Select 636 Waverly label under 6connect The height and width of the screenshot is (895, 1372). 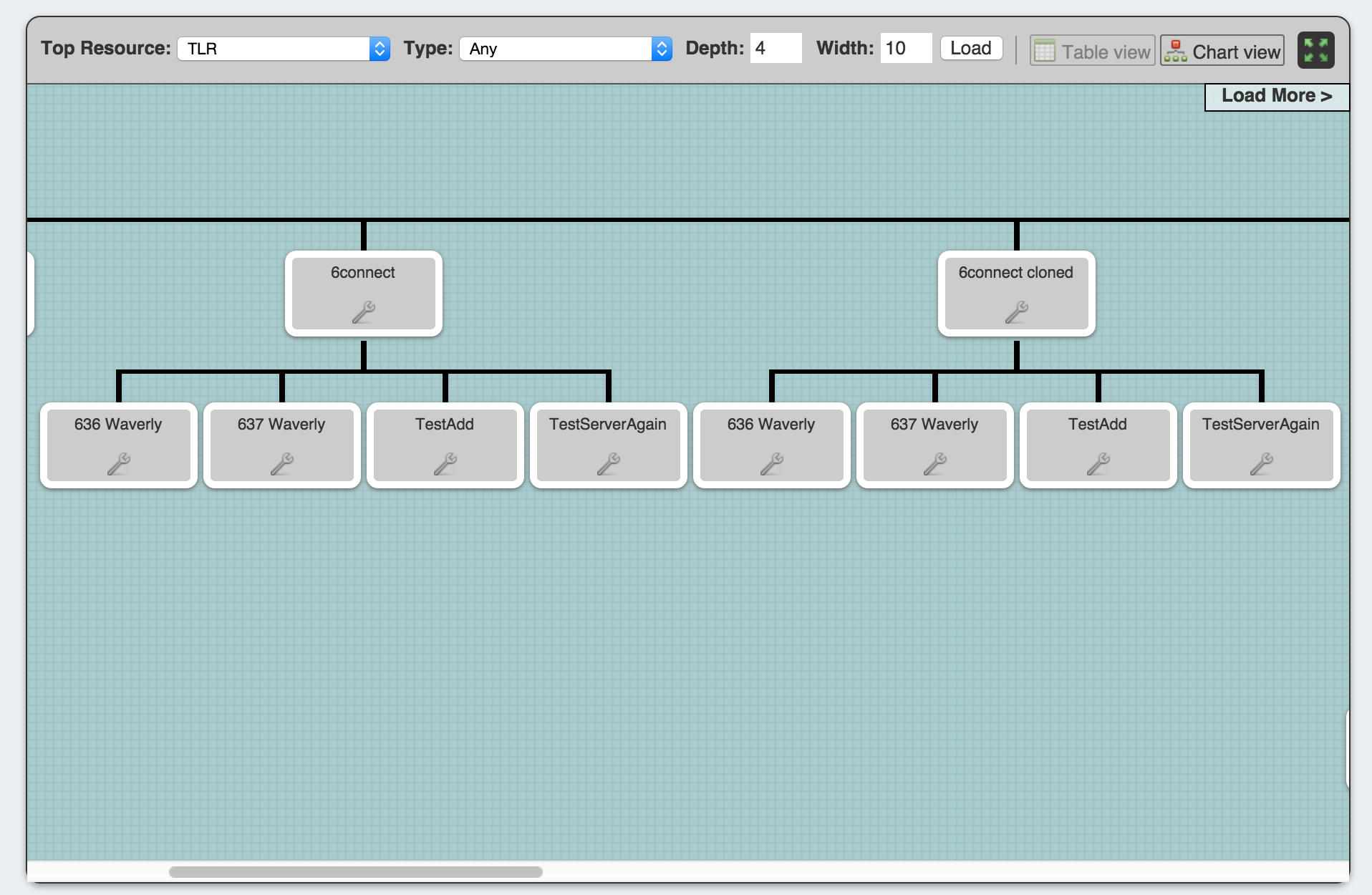(118, 425)
